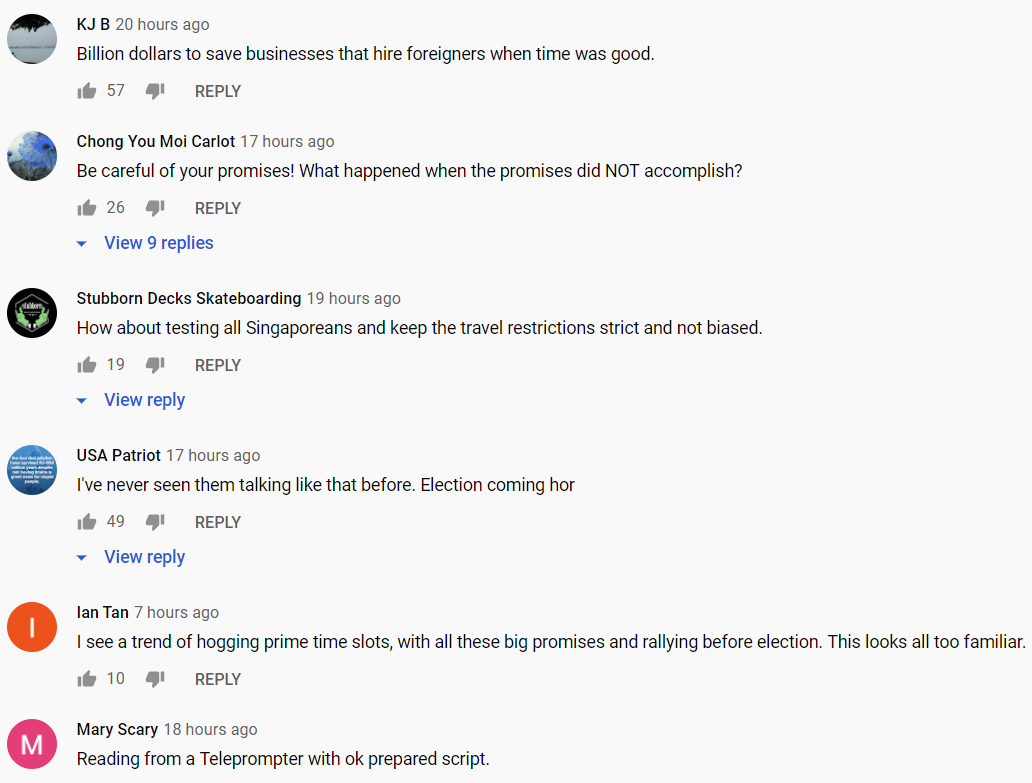The image size is (1032, 783).
Task: Open Chong You Moi Carlot's channel name
Action: tap(155, 141)
